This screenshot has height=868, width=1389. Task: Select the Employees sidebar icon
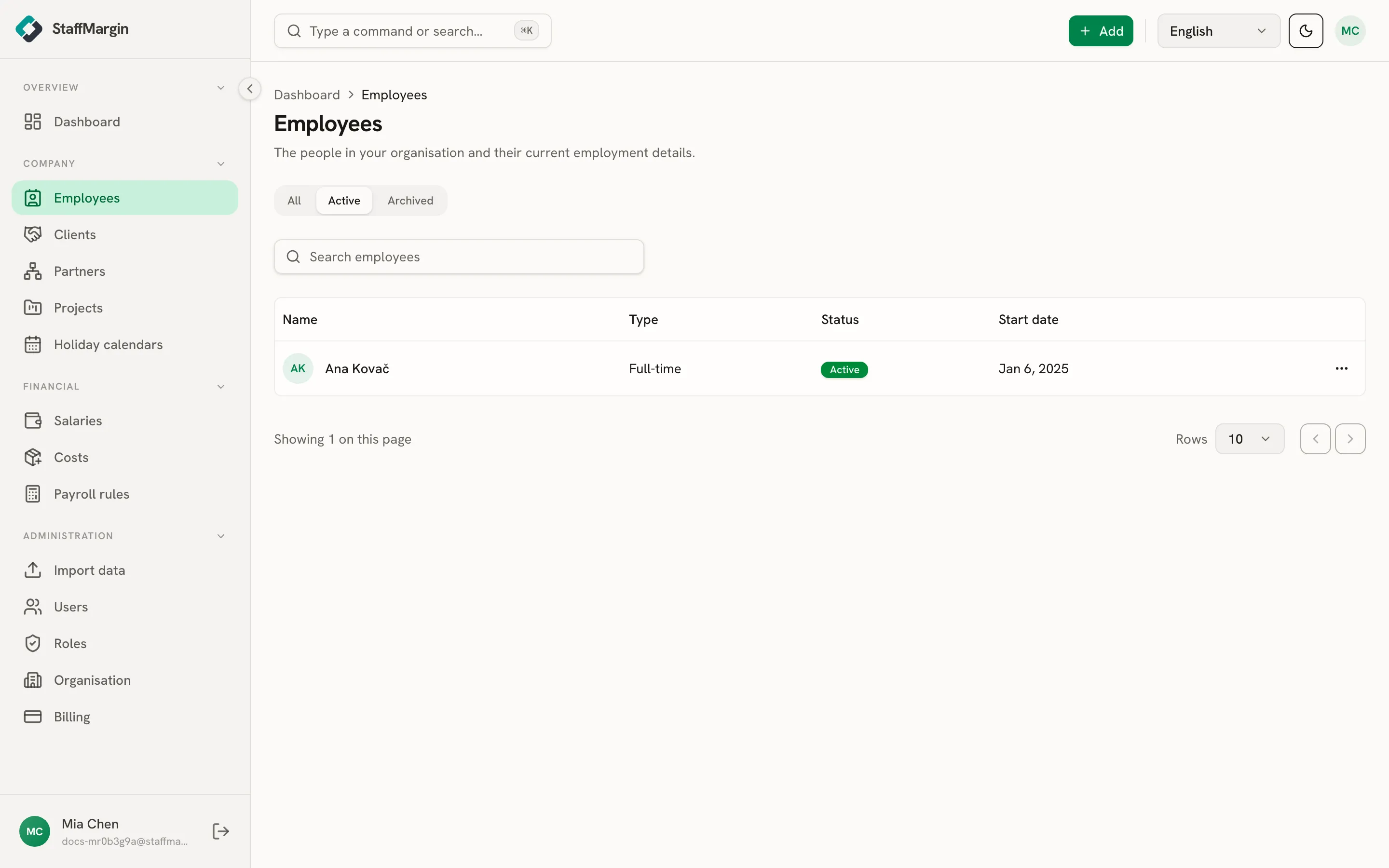[33, 198]
